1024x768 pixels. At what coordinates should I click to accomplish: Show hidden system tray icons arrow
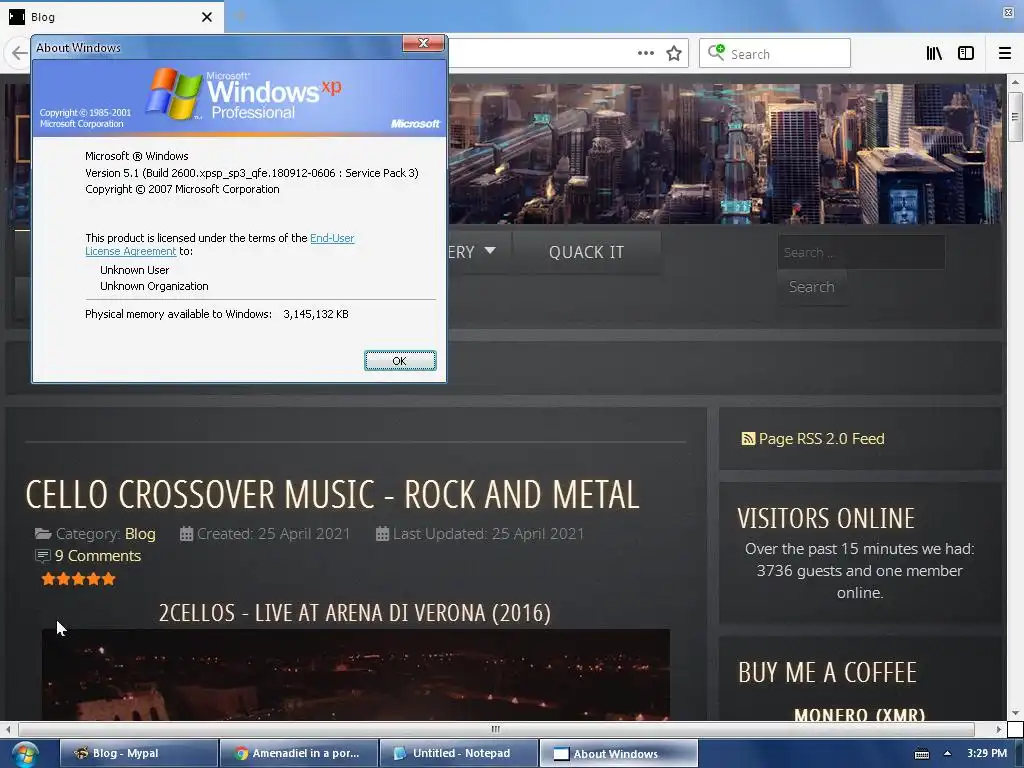[x=947, y=753]
